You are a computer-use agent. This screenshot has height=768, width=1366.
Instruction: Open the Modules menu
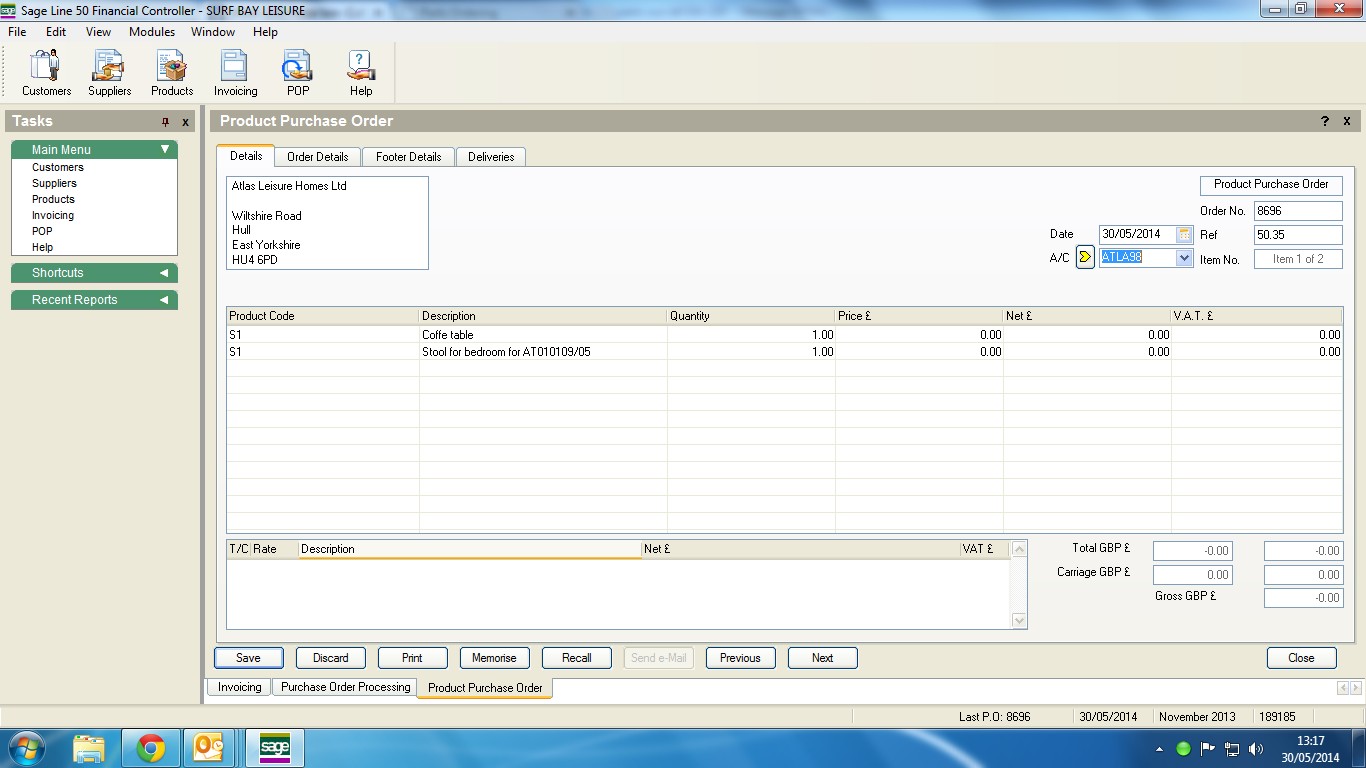tap(152, 32)
